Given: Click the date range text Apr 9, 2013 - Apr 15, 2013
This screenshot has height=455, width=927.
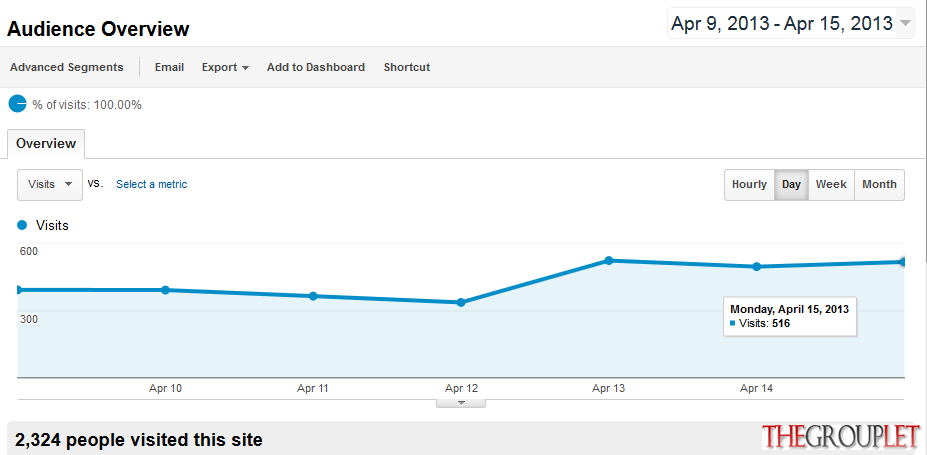Looking at the screenshot, I should click(782, 24).
